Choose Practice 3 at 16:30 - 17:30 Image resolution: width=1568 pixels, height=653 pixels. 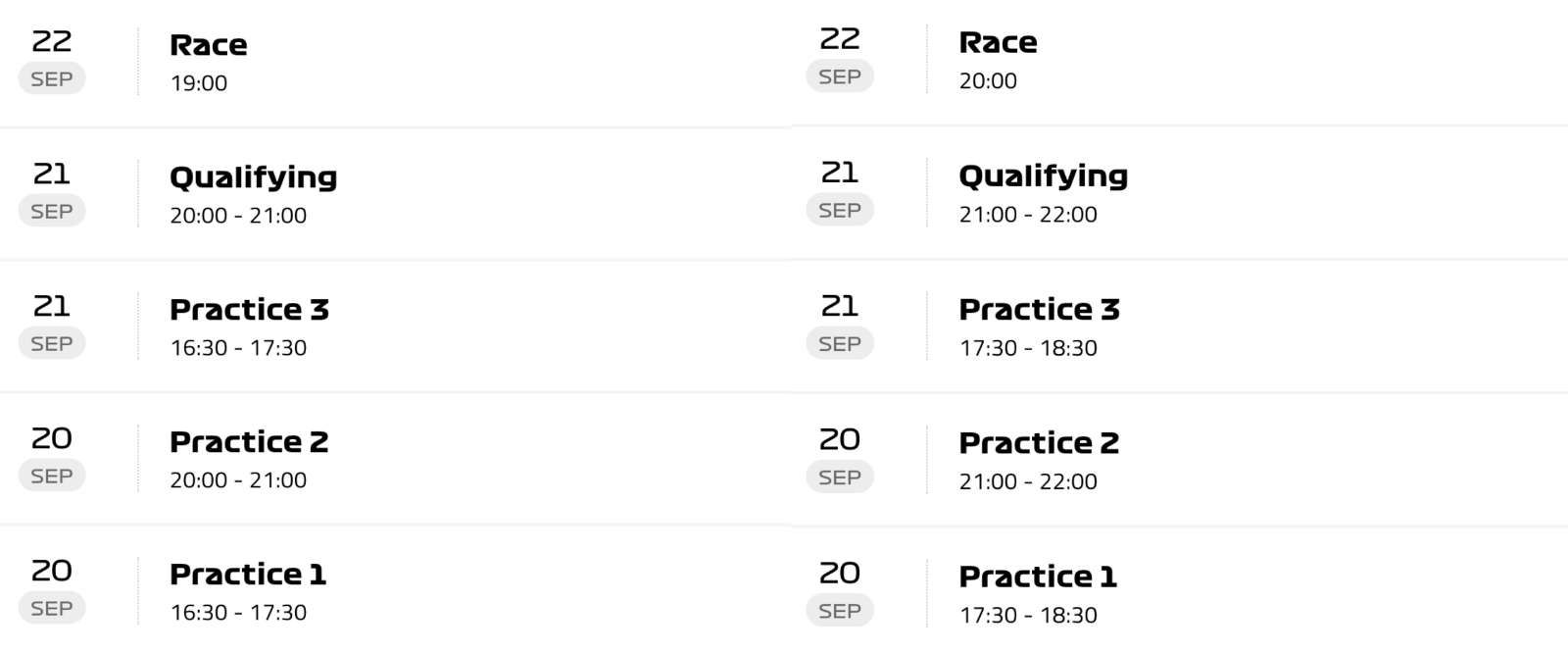[x=395, y=326]
